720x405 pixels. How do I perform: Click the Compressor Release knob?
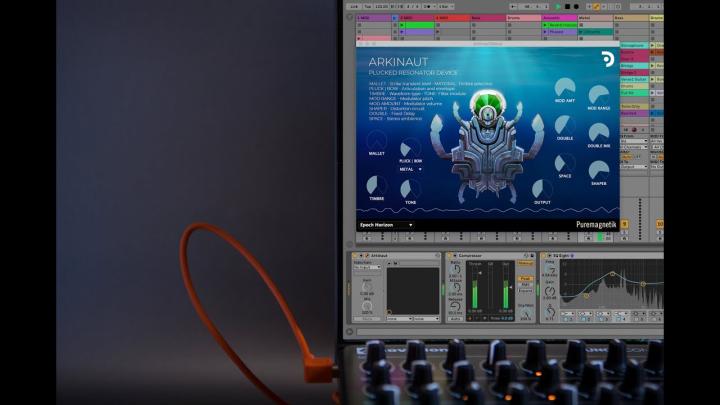pyautogui.click(x=456, y=306)
